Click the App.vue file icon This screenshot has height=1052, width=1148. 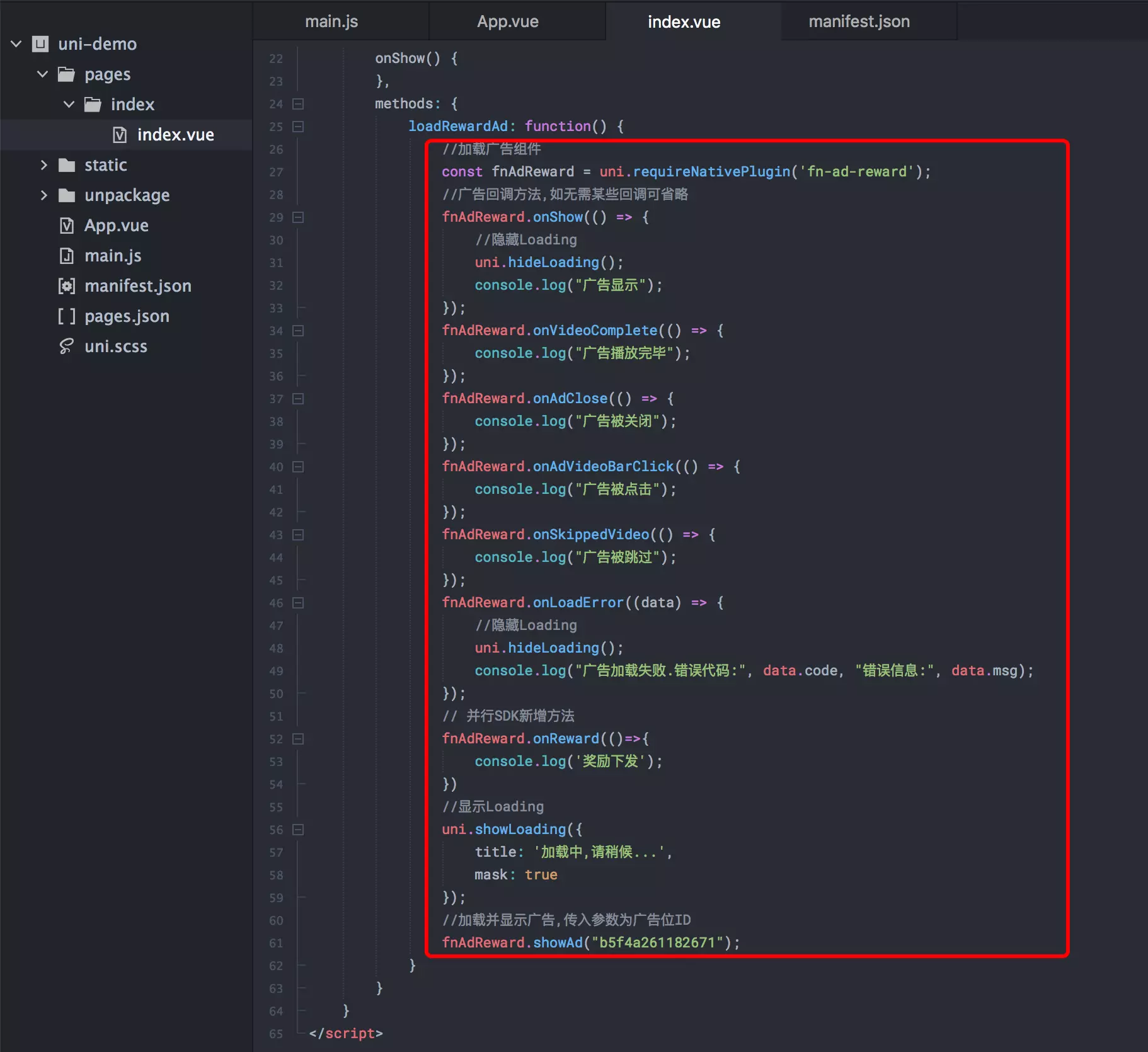(66, 226)
